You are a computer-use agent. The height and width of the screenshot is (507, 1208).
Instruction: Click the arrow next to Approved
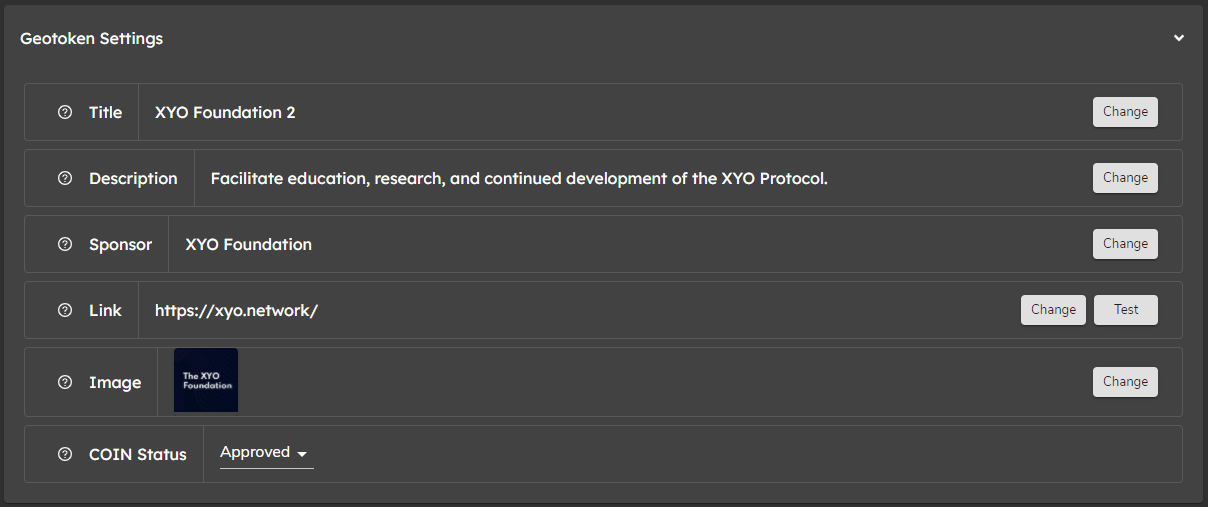pos(302,454)
